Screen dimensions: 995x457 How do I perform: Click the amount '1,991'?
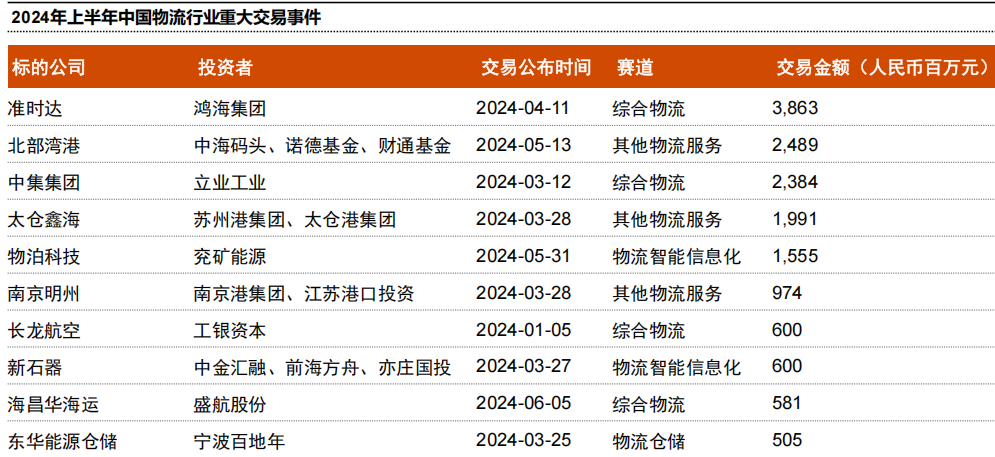click(794, 220)
